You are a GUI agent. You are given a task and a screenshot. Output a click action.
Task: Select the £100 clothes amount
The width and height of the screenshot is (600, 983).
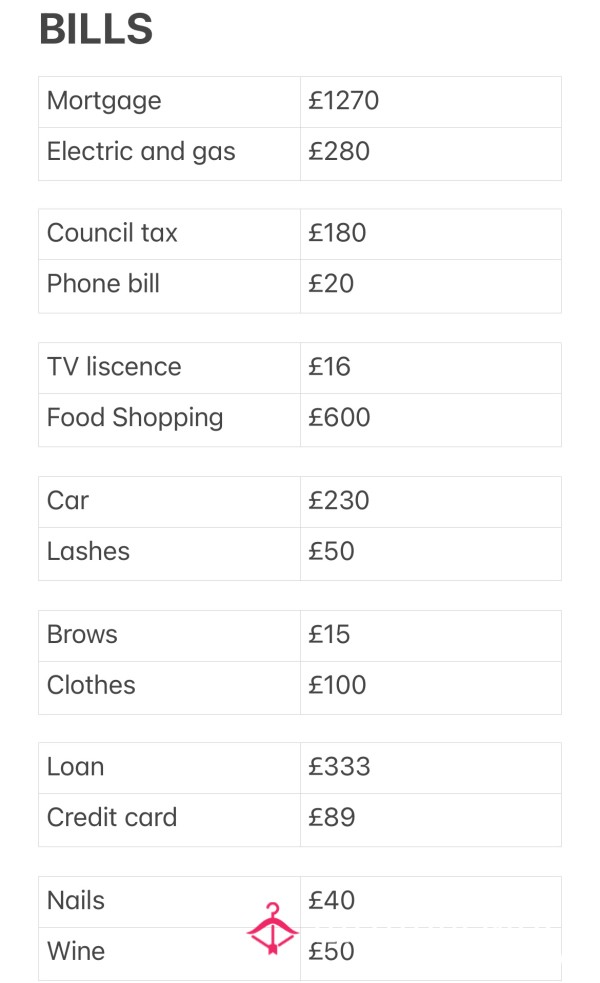pos(337,685)
